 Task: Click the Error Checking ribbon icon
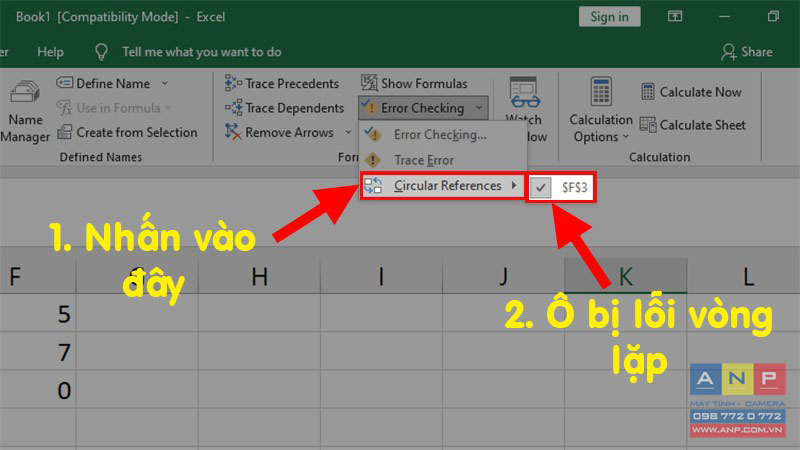[368, 107]
